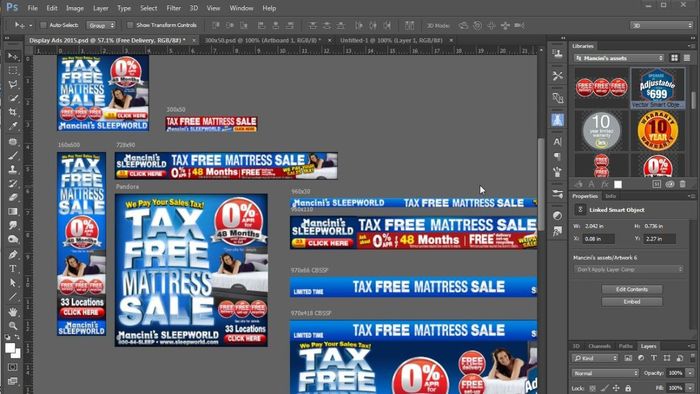Viewport: 700px width, 394px height.
Task: Toggle lock transparent pixels
Action: 592,388
